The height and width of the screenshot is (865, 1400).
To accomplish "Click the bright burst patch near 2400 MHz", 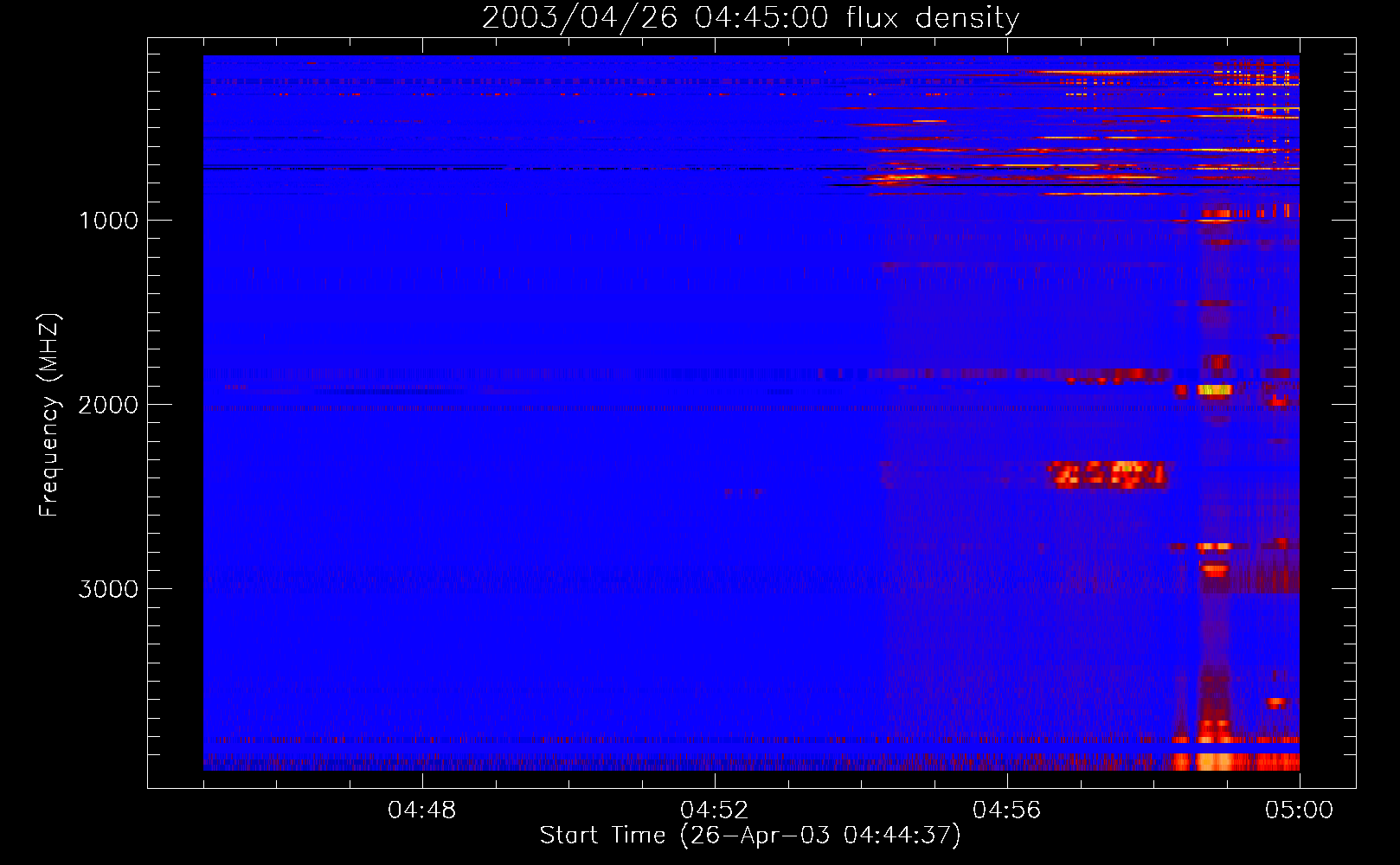I will coord(1107,475).
